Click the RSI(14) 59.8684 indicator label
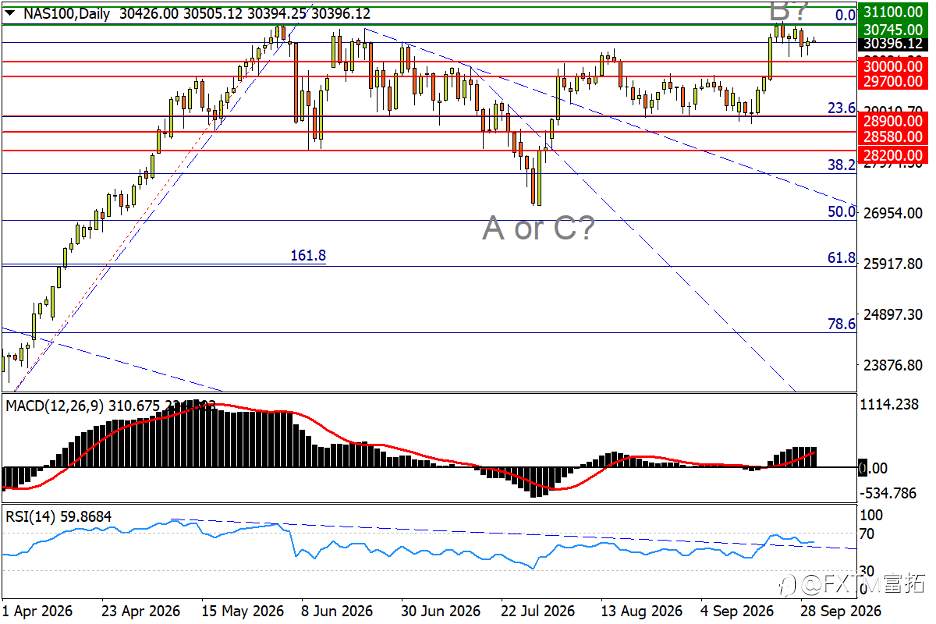 [x=58, y=517]
